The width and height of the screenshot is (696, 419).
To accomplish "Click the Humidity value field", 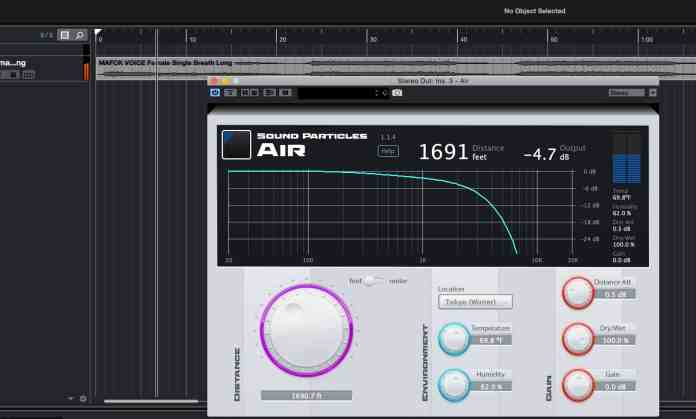I will tap(490, 387).
